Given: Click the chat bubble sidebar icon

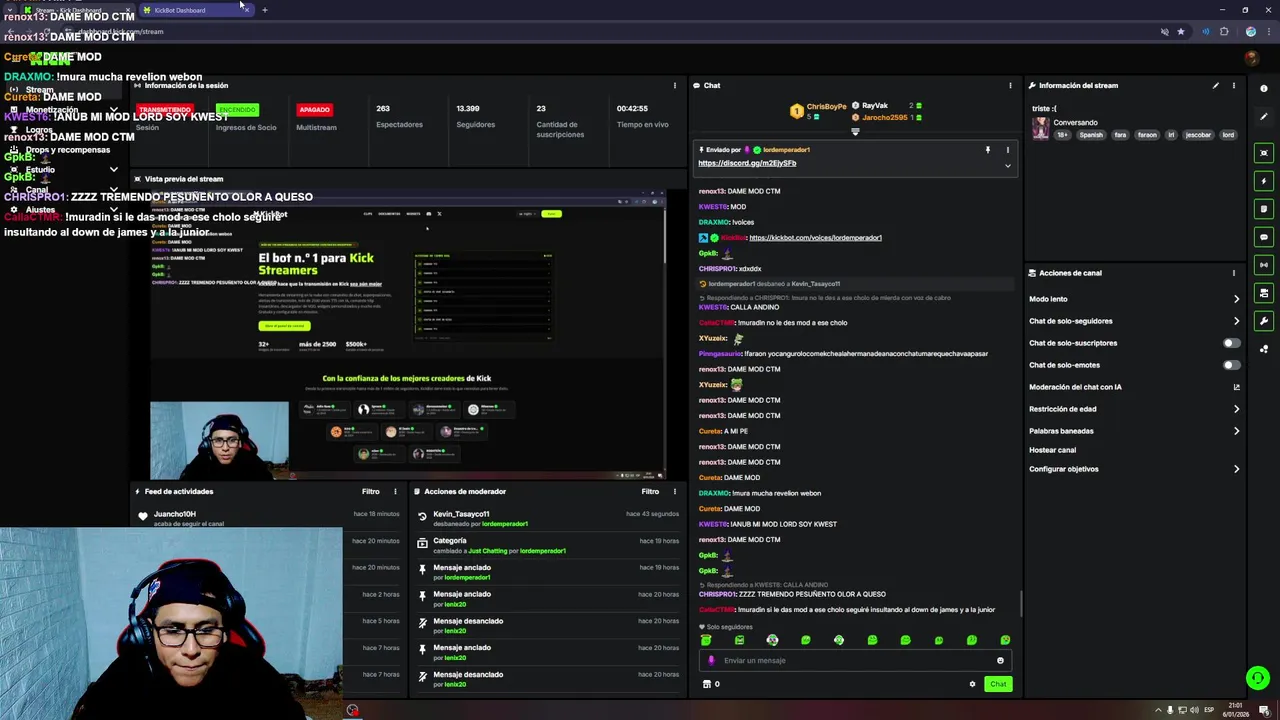Looking at the screenshot, I should [x=1264, y=237].
